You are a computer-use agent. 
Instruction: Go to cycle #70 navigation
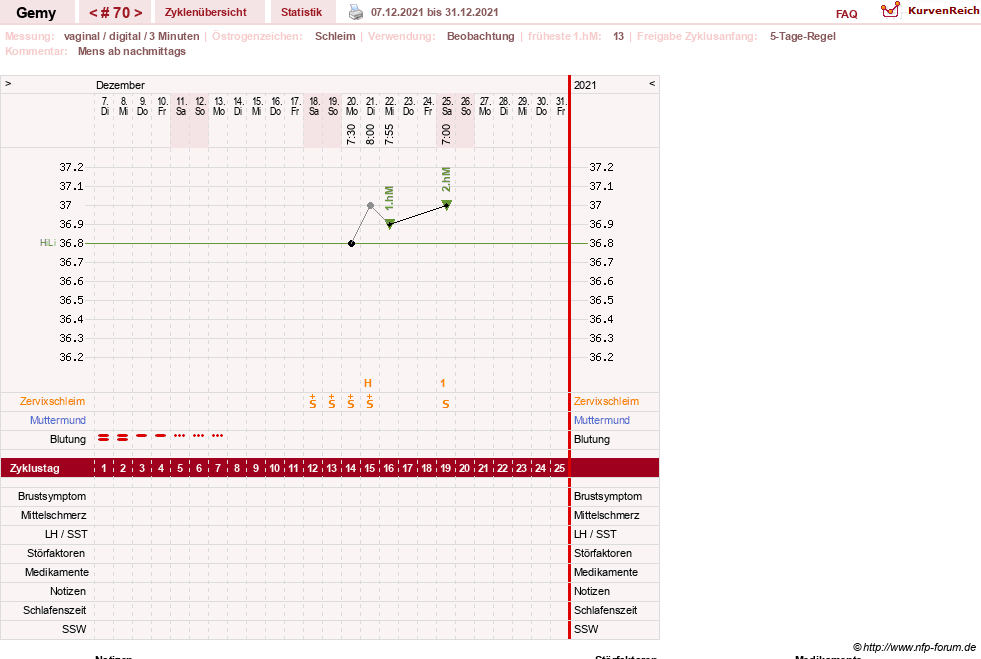coord(115,13)
